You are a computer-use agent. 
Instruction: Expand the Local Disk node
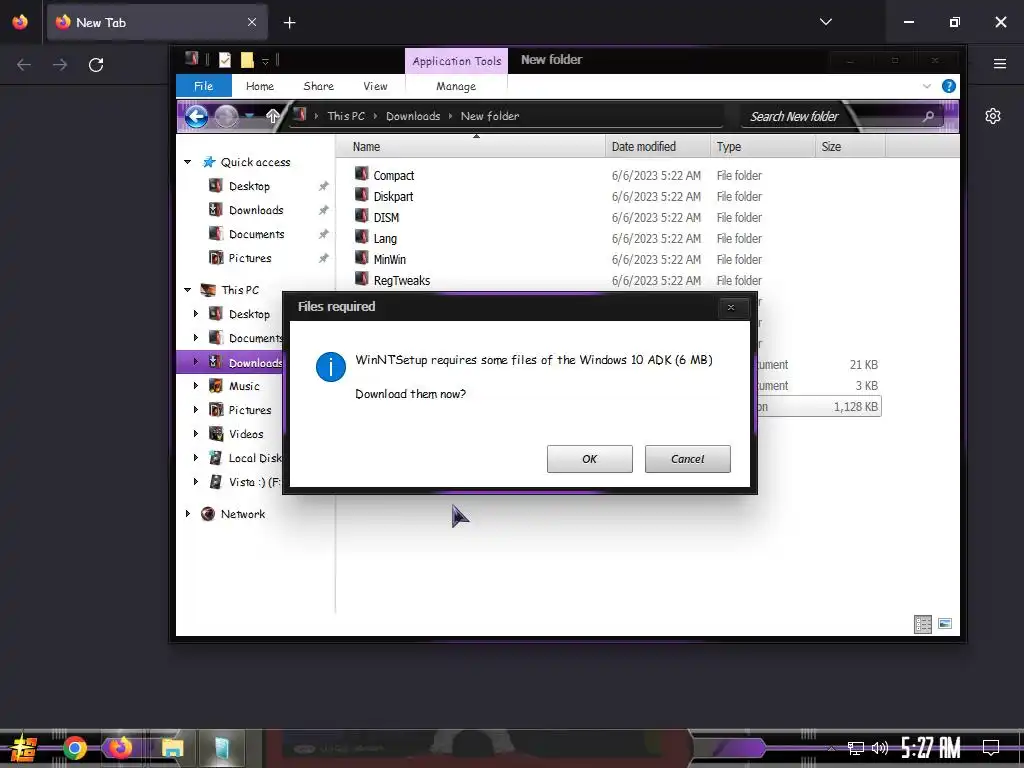pos(196,458)
